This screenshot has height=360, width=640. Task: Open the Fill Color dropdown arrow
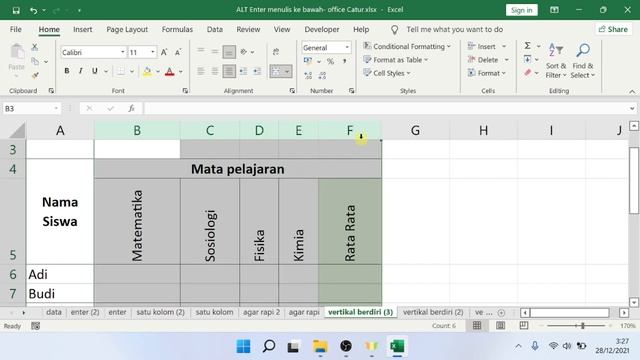(x=158, y=72)
